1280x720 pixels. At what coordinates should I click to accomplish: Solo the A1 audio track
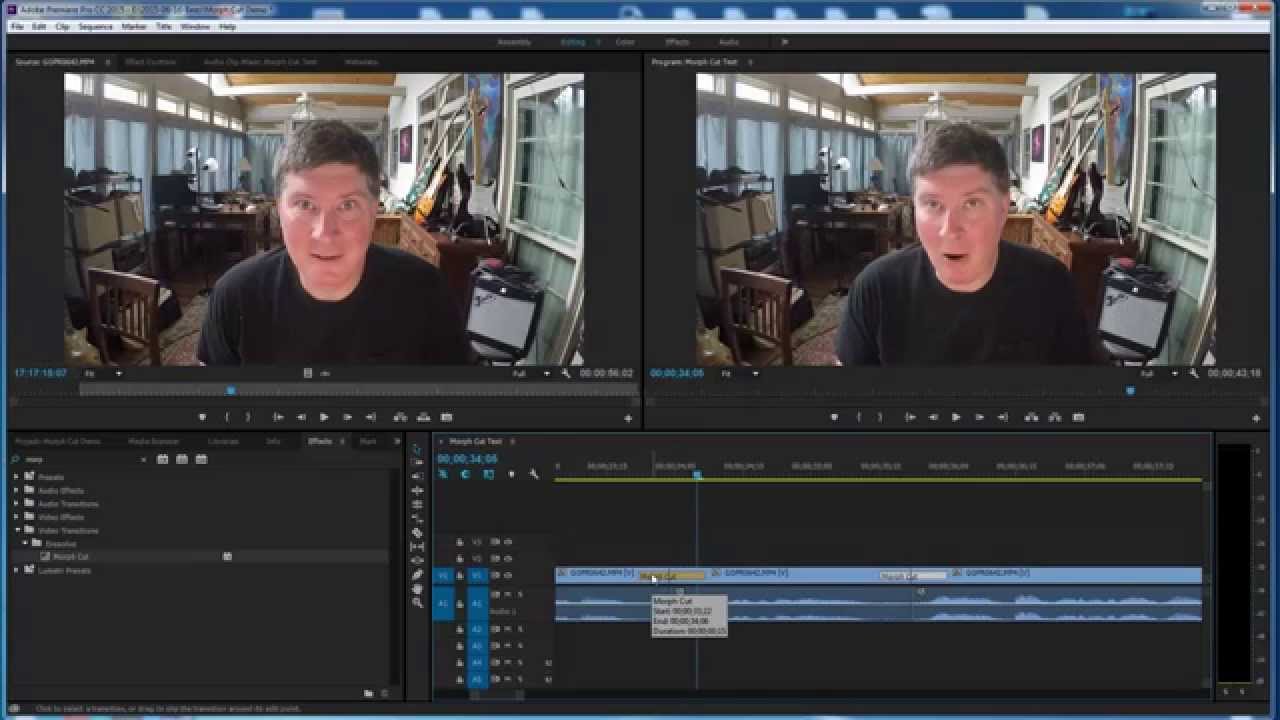(x=520, y=594)
